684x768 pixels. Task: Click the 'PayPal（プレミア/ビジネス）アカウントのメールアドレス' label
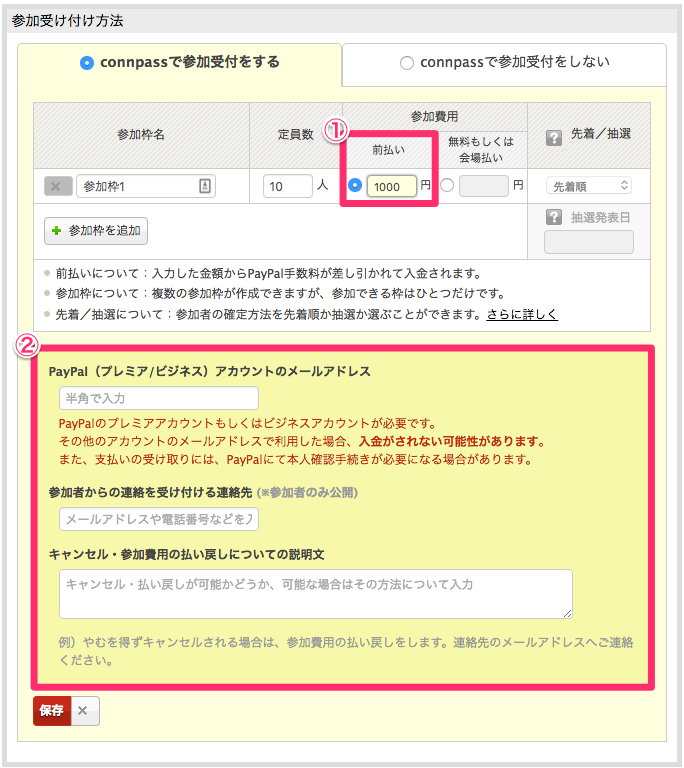210,372
